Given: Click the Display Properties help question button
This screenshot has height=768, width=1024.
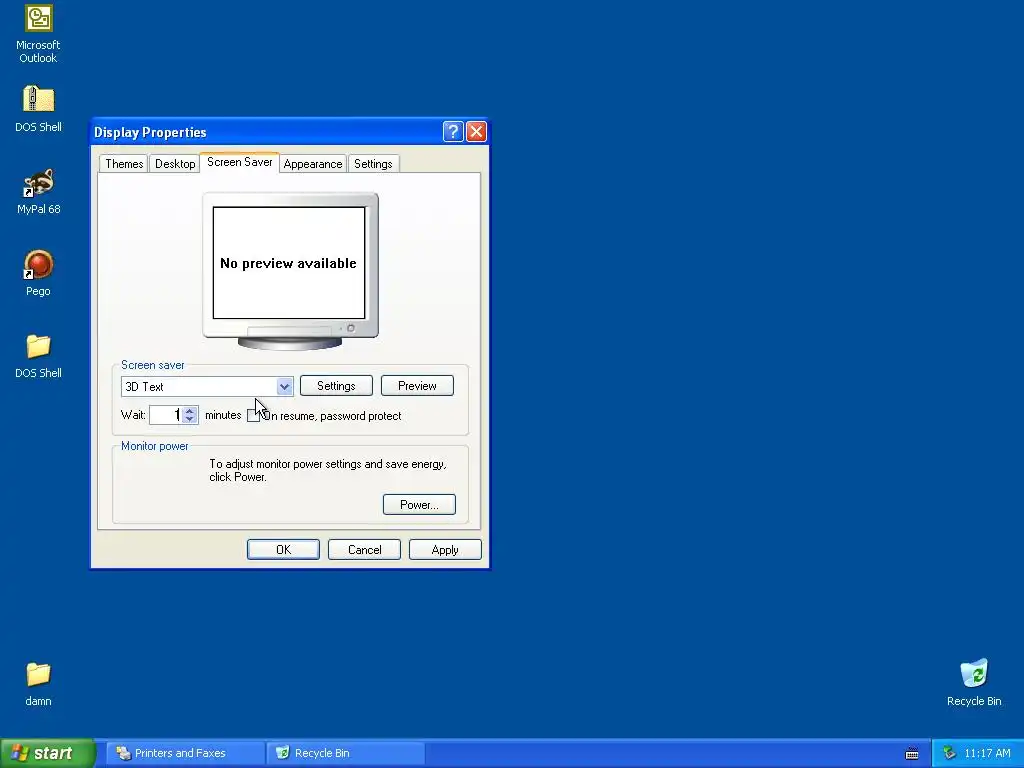Looking at the screenshot, I should [x=453, y=132].
